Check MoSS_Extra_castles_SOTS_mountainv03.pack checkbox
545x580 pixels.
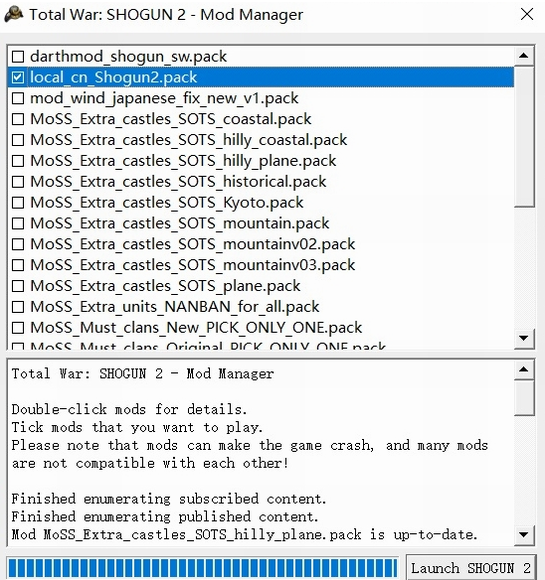[x=18, y=265]
